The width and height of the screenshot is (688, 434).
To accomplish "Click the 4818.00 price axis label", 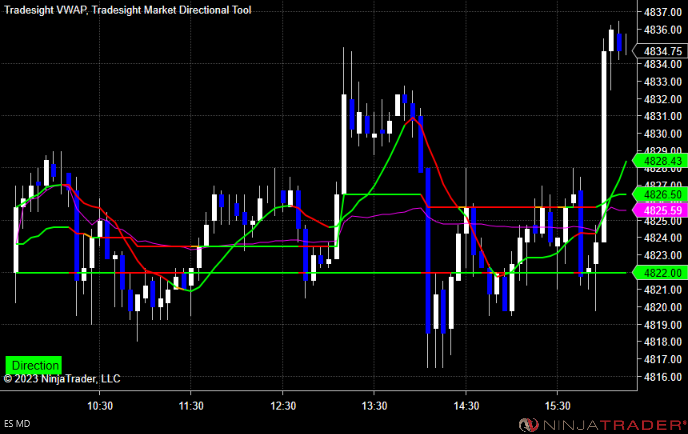I will (x=663, y=342).
